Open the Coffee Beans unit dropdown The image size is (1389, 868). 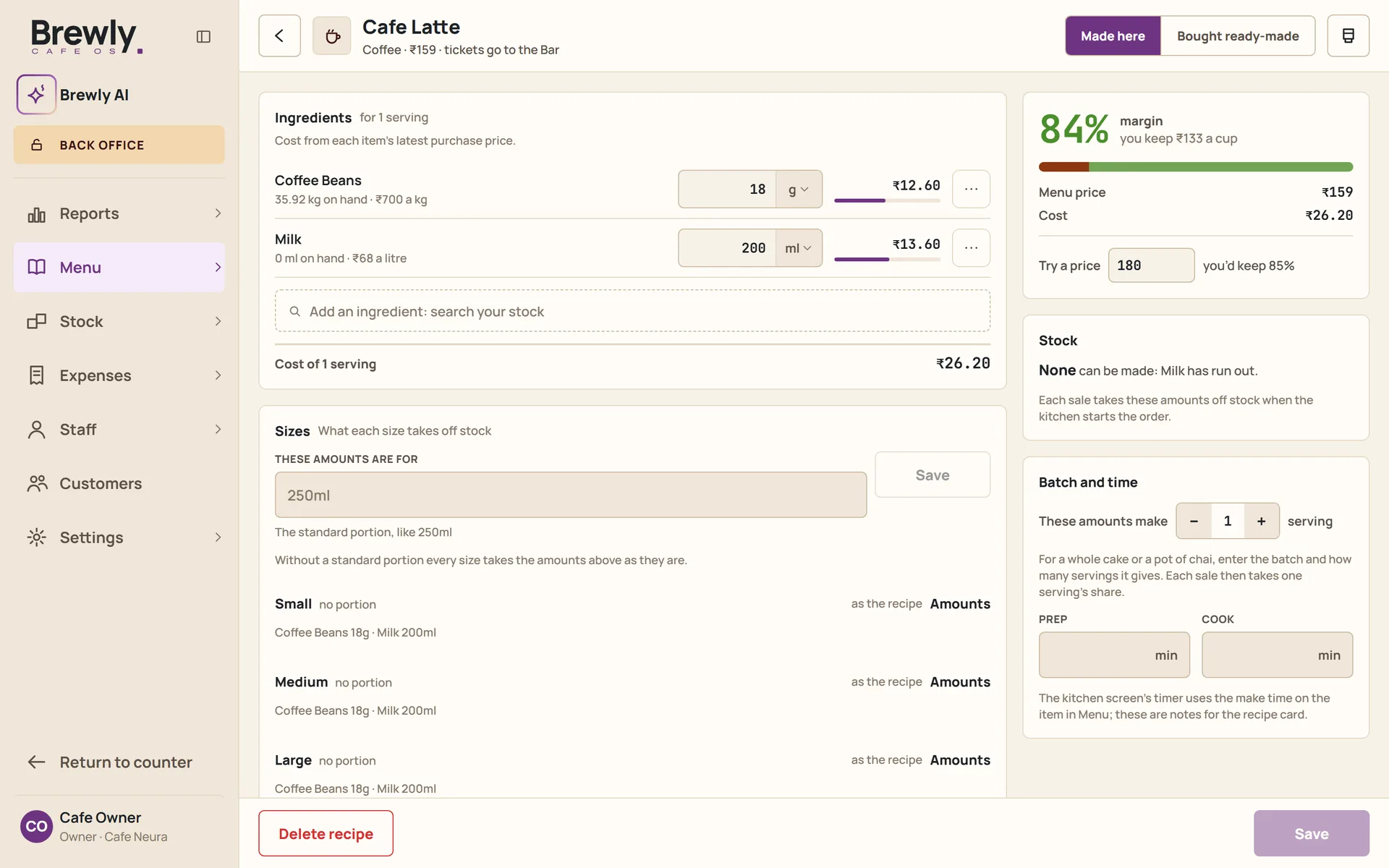(x=799, y=190)
